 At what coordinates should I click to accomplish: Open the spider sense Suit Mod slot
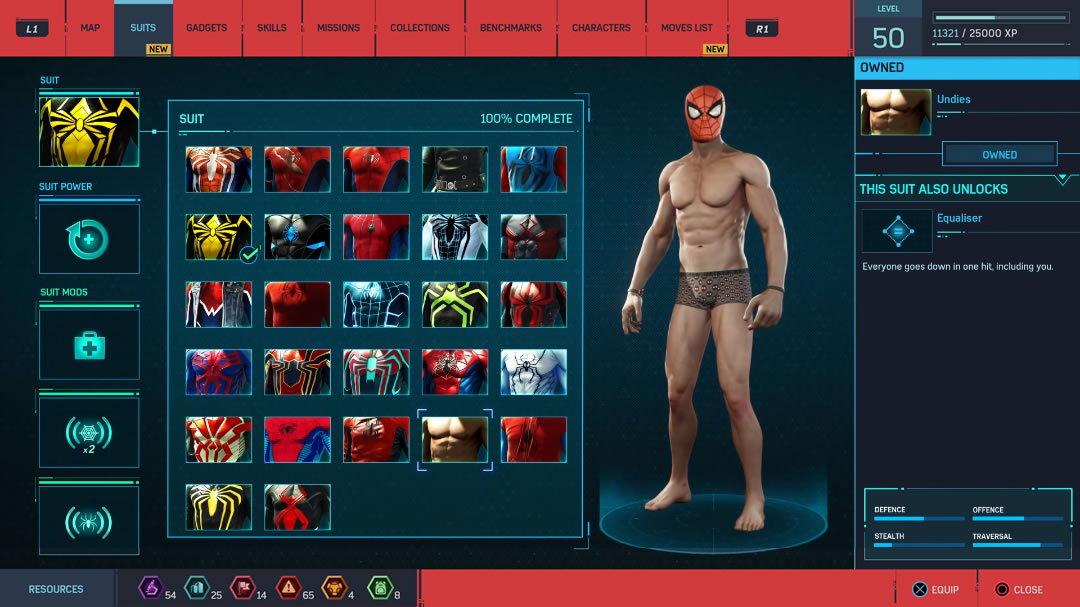[89, 521]
